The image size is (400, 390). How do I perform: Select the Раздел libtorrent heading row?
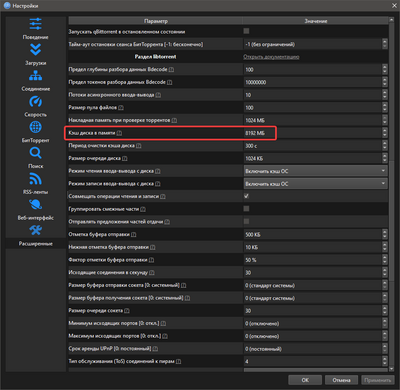155,57
